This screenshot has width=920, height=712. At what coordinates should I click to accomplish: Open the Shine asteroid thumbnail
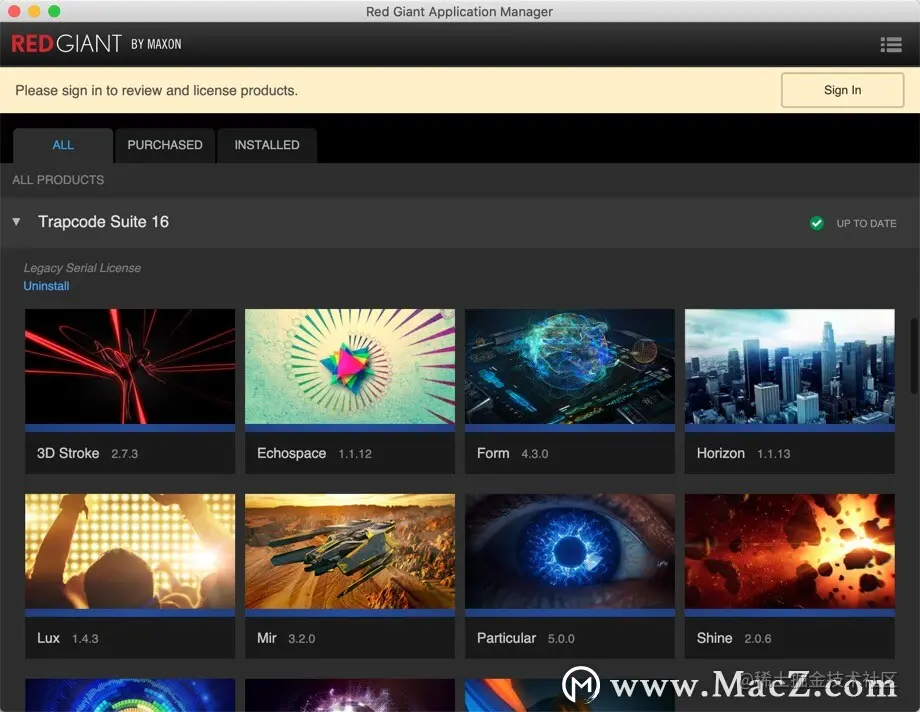790,551
